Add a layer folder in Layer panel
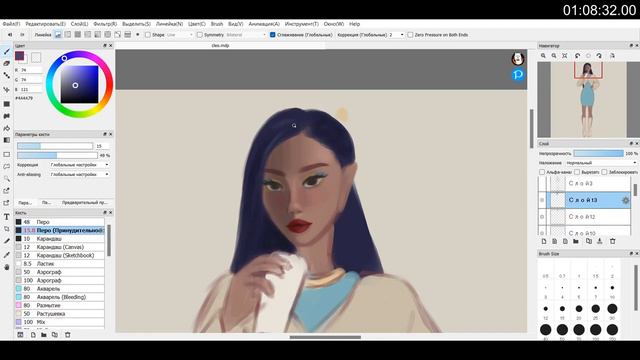This screenshot has width=640, height=360. point(576,241)
